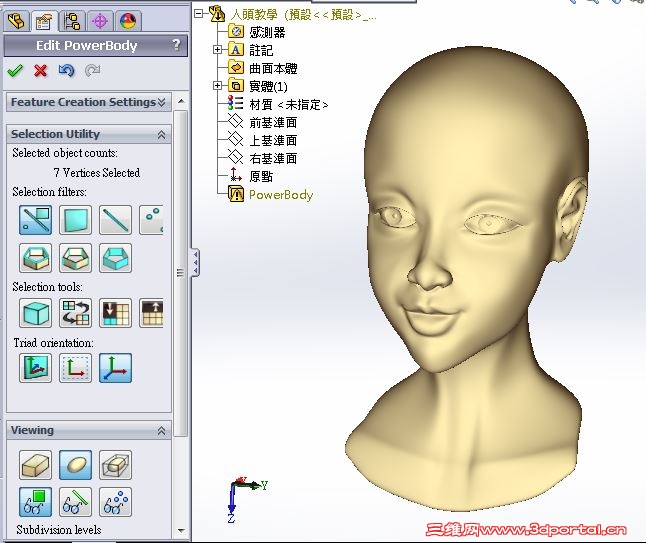Toggle the edge selection filter
The width and height of the screenshot is (646, 543).
pyautogui.click(x=115, y=220)
